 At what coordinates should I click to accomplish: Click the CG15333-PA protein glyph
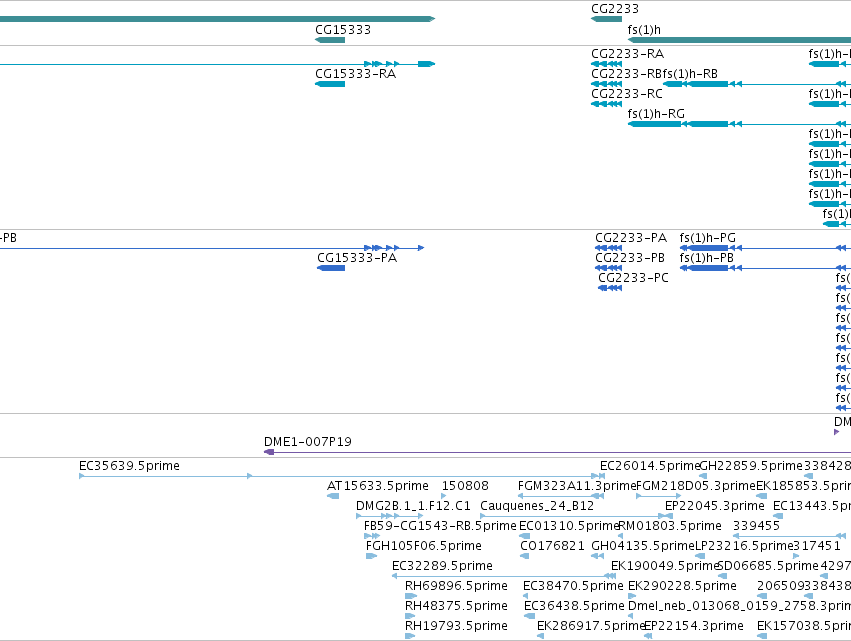[x=331, y=268]
